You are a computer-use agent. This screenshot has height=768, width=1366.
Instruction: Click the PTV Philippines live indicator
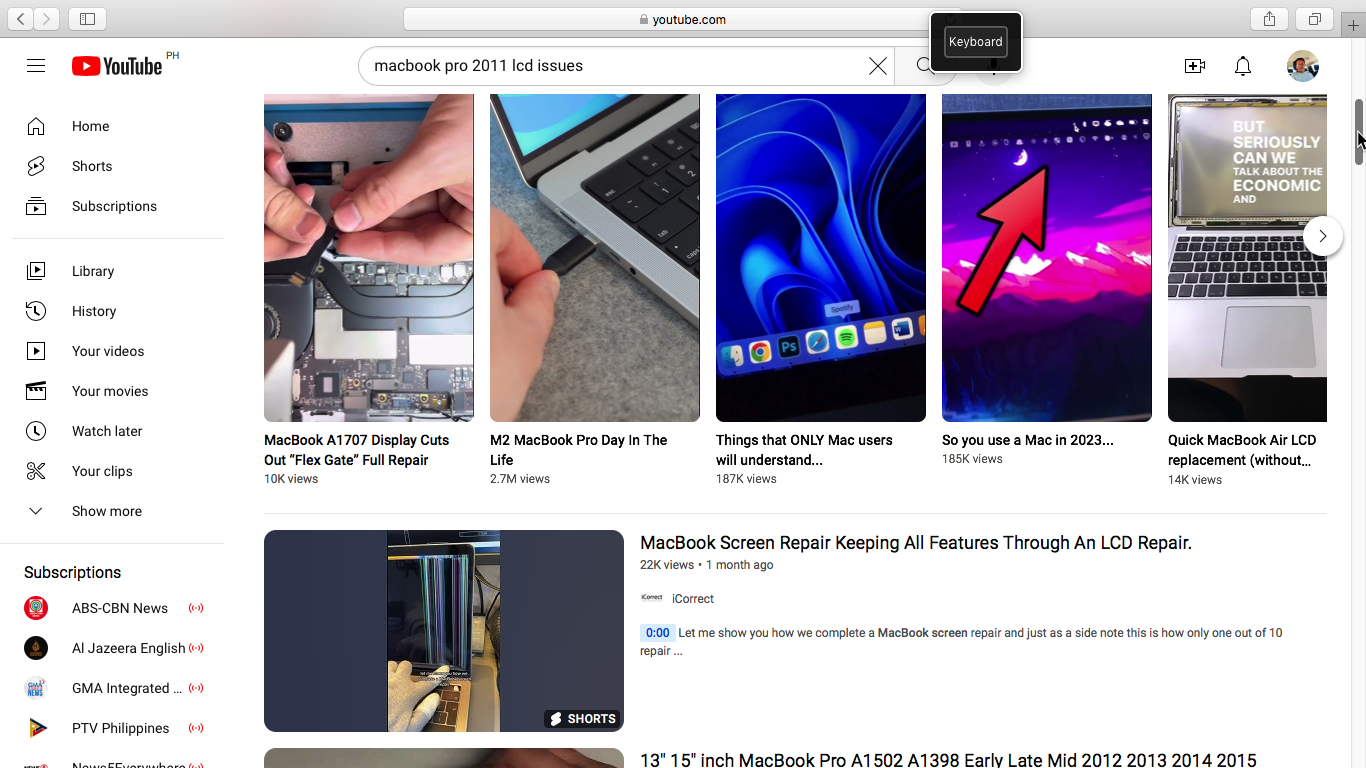pos(196,728)
